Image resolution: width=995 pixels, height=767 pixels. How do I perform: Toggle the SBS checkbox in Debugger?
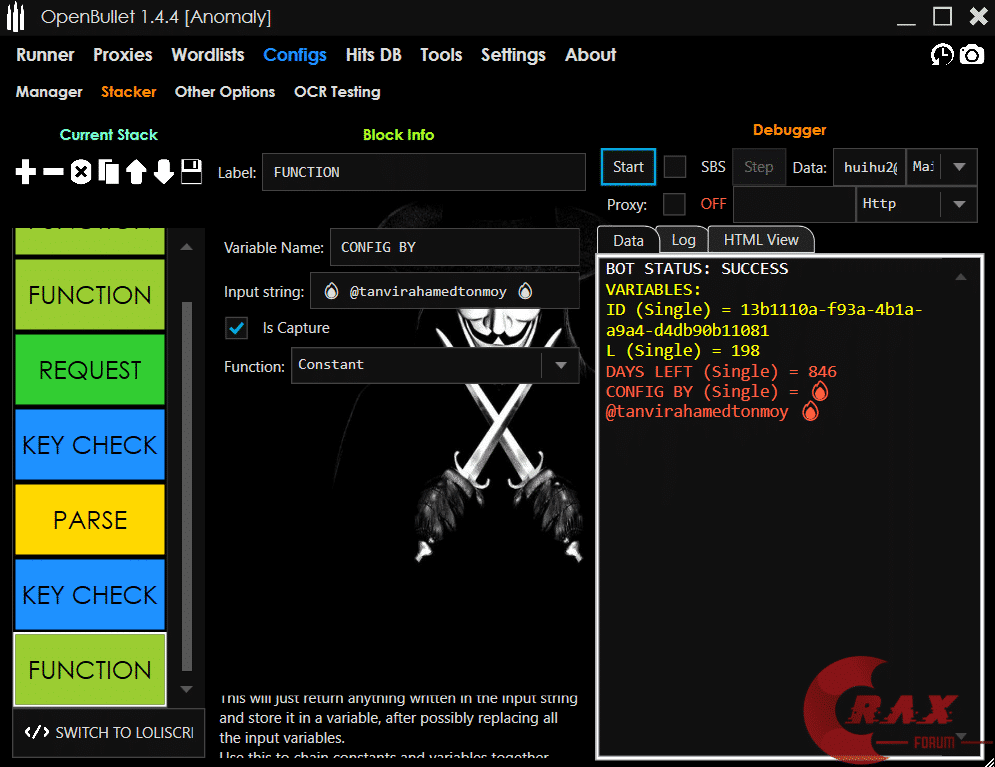pyautogui.click(x=675, y=167)
